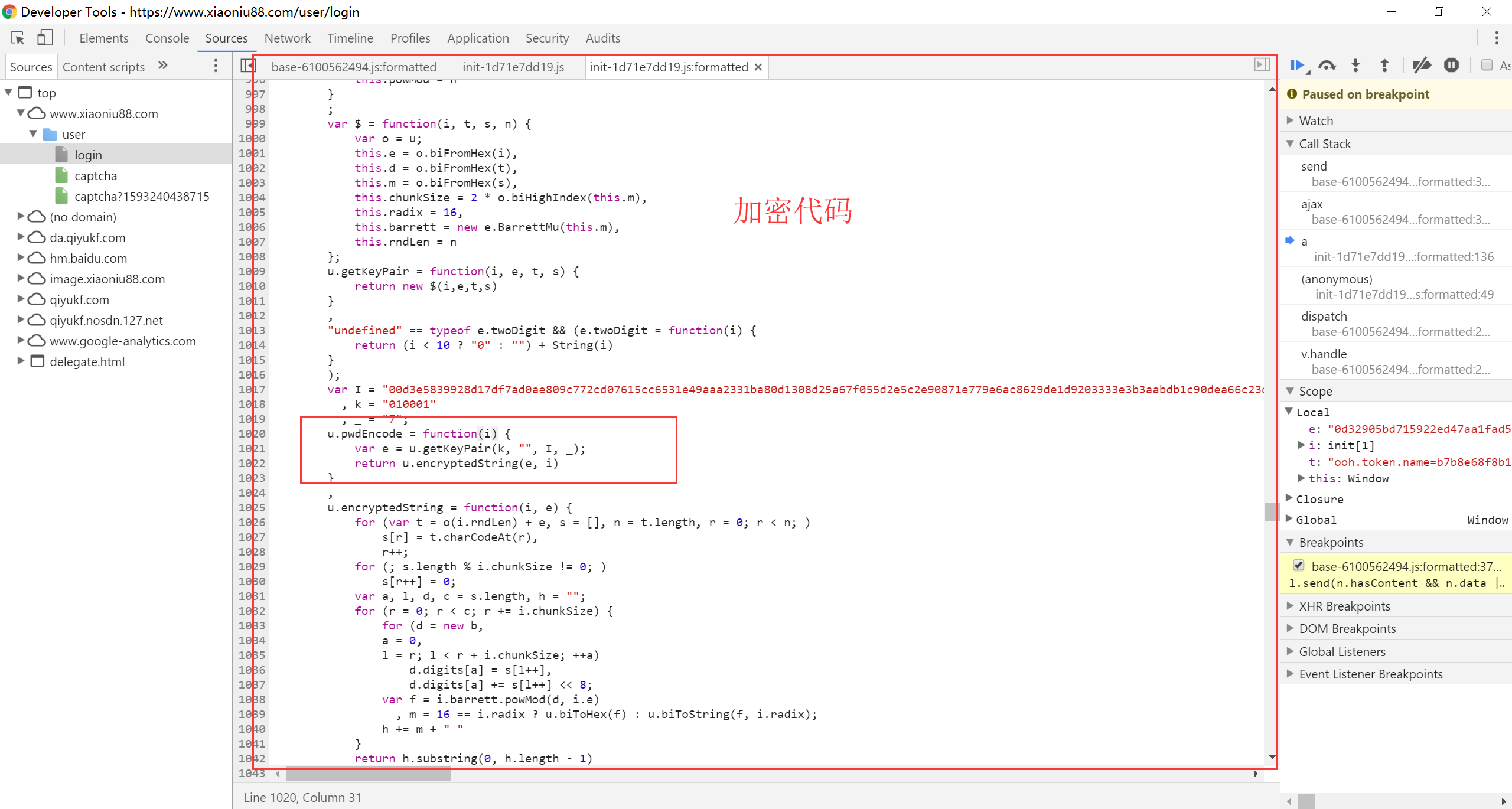Expand da.qiyukf.com domain in tree
This screenshot has height=809, width=1512.
click(21, 237)
